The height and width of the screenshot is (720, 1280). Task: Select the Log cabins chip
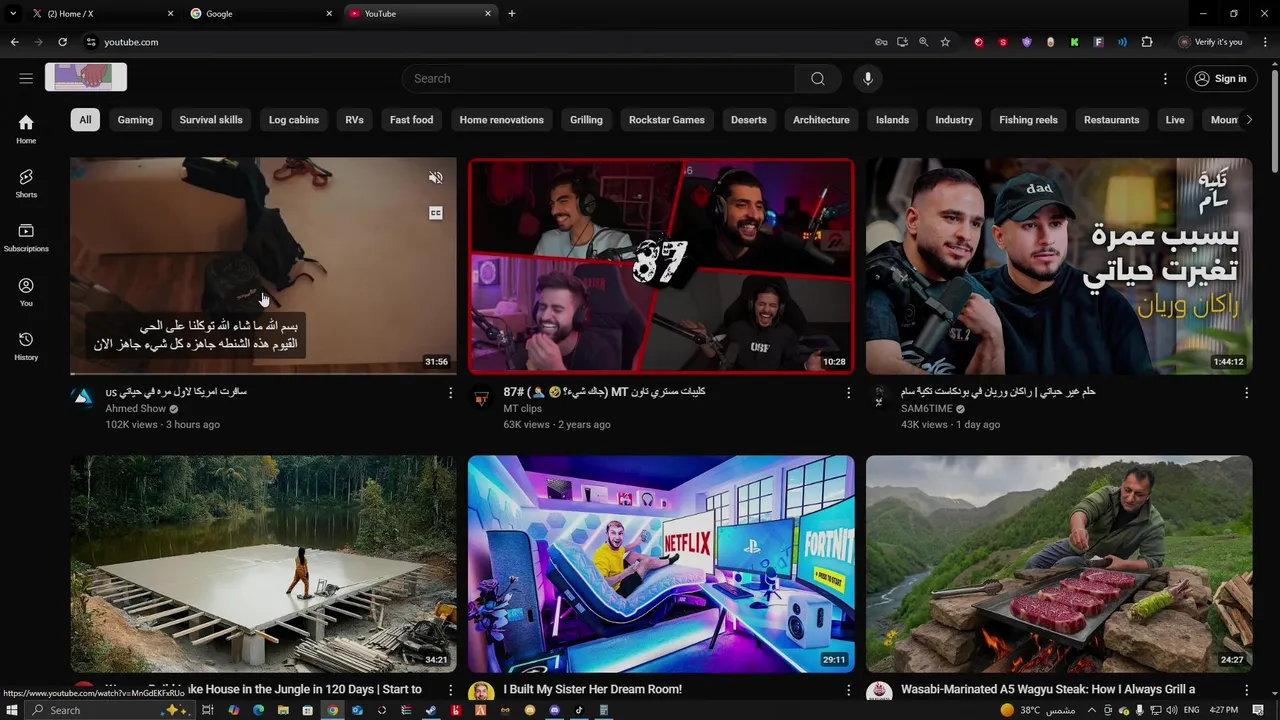[294, 120]
